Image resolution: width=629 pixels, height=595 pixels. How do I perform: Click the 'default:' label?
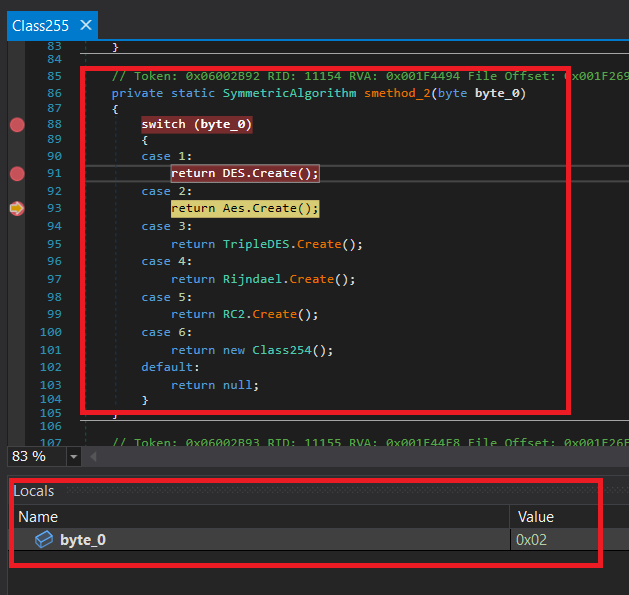(170, 367)
